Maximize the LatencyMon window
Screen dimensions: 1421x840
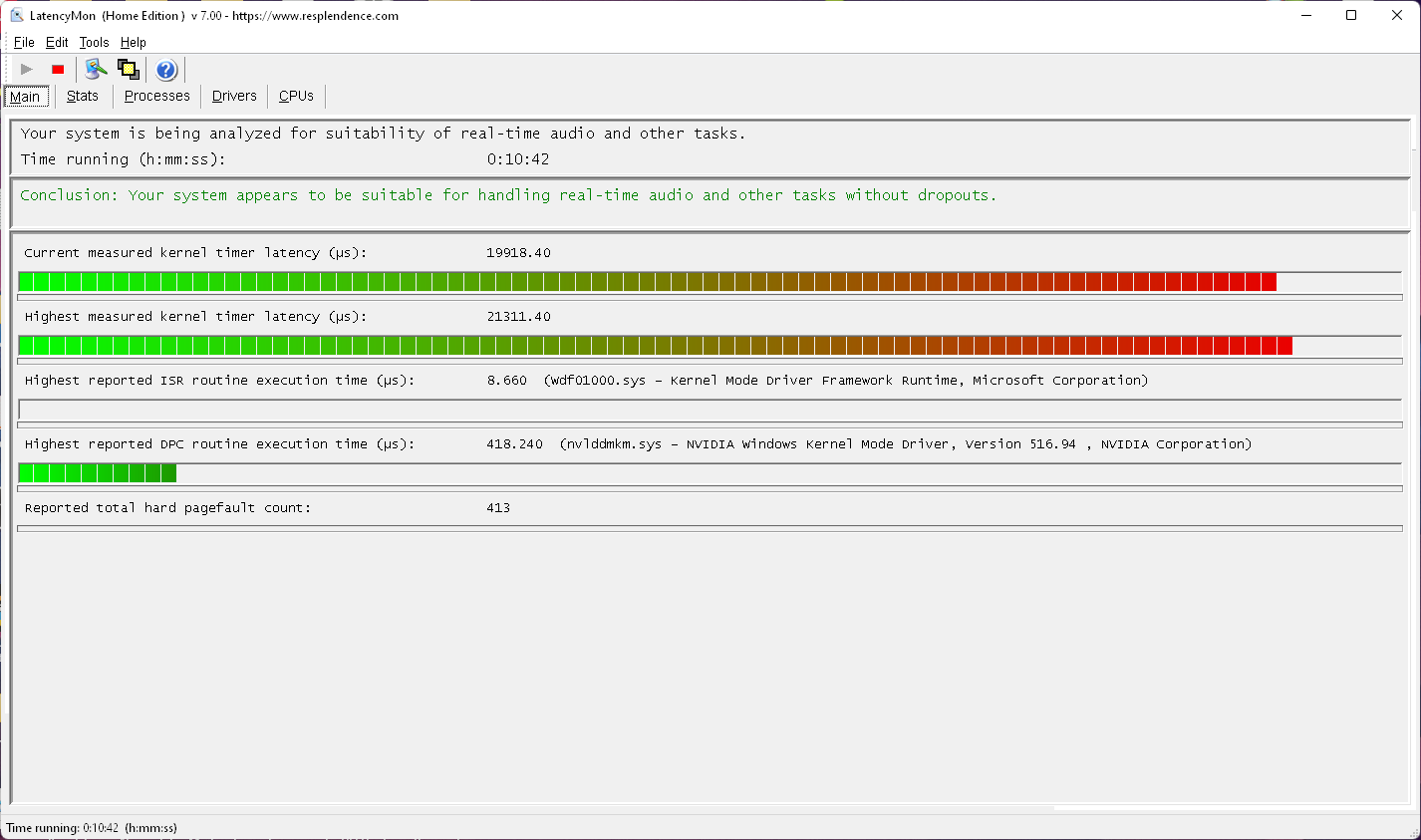(x=1351, y=15)
